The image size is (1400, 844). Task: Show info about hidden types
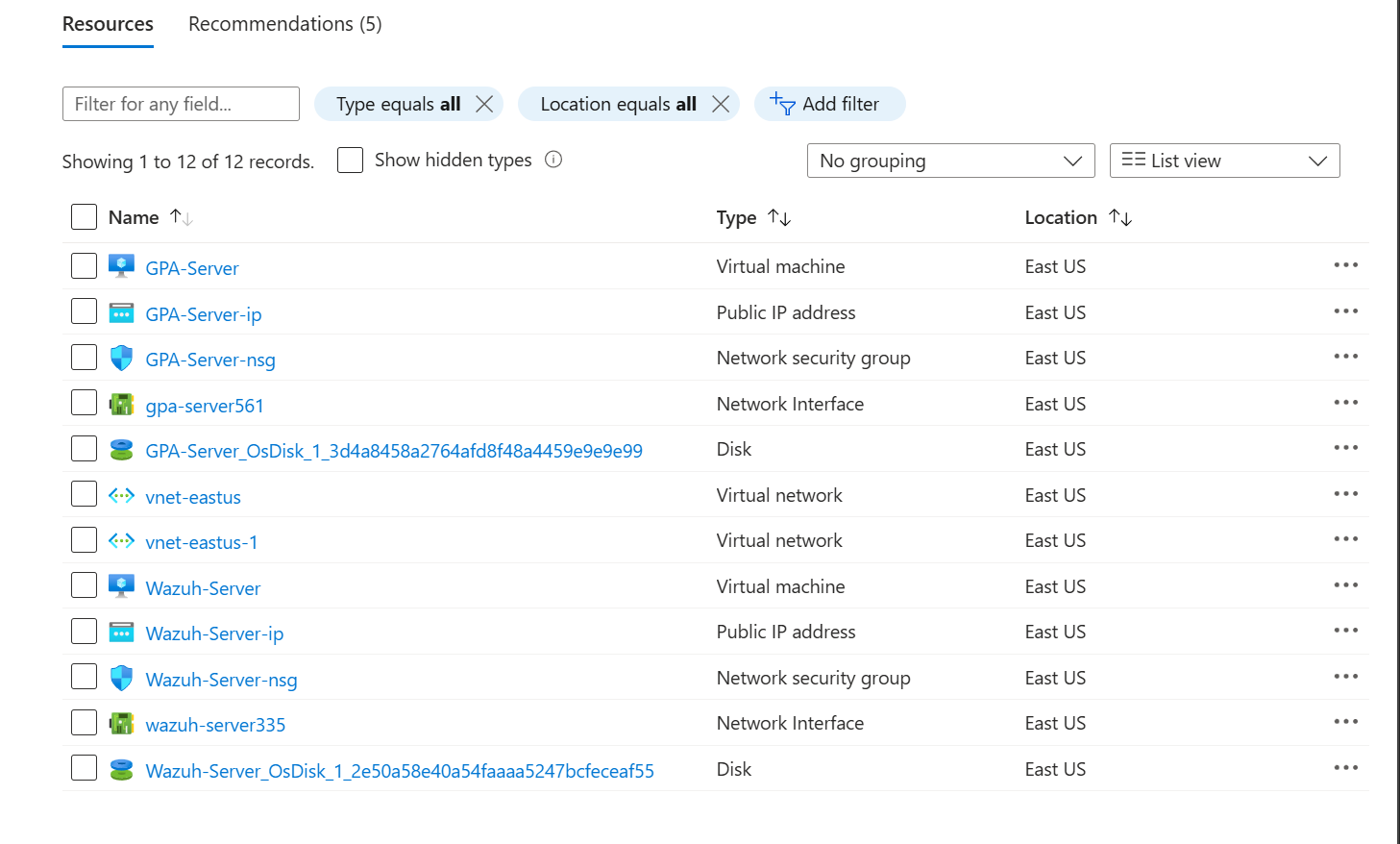[553, 160]
